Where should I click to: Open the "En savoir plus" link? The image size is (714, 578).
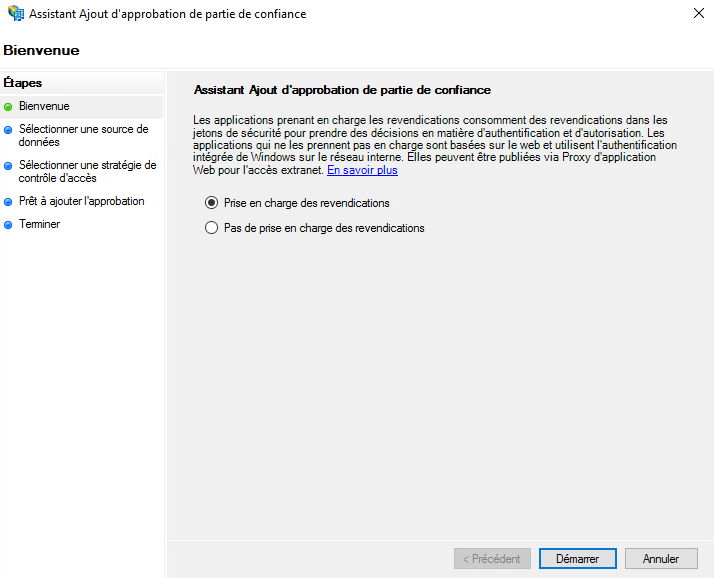(x=362, y=170)
